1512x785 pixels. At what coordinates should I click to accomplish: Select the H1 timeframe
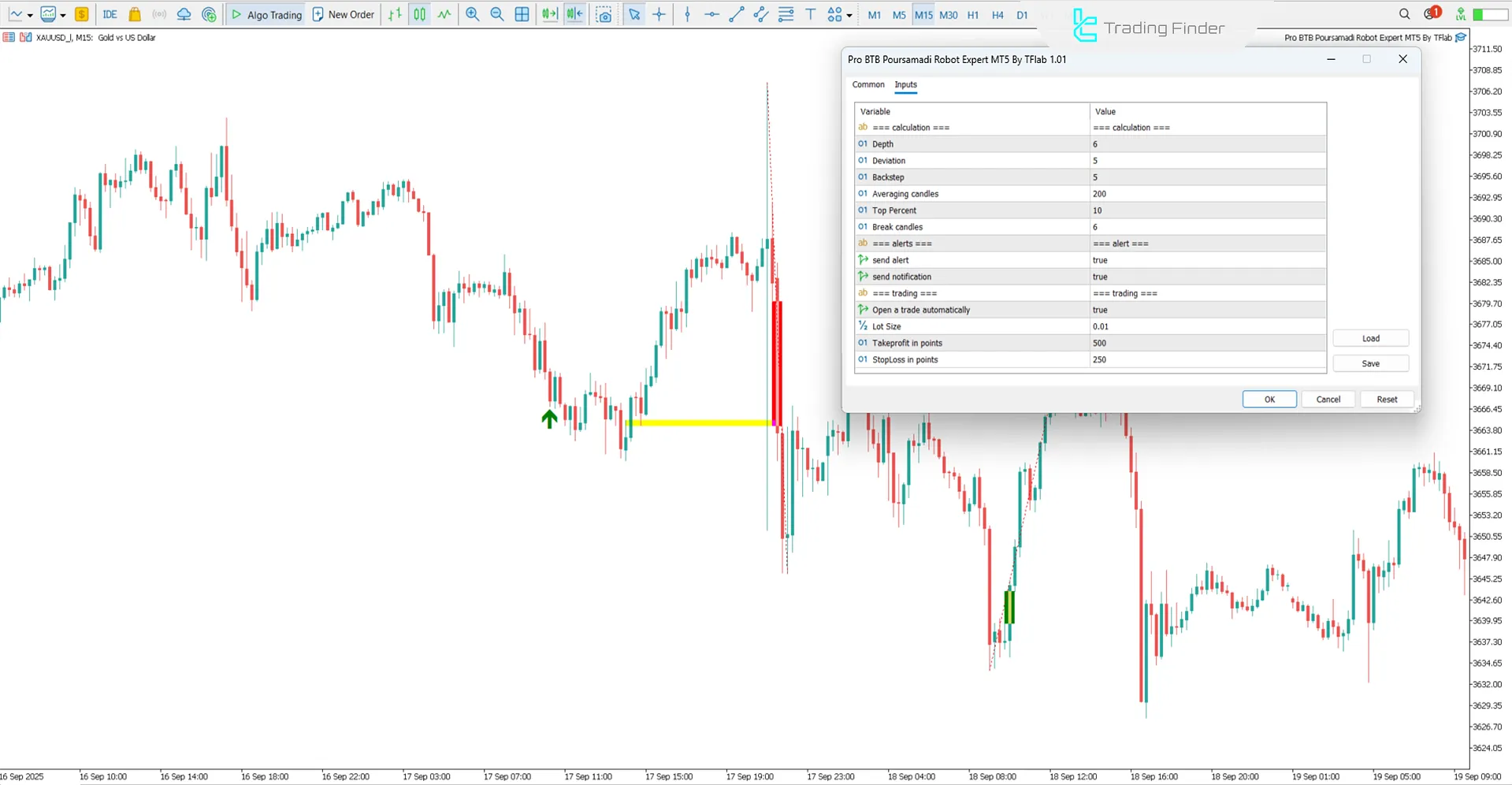(973, 14)
